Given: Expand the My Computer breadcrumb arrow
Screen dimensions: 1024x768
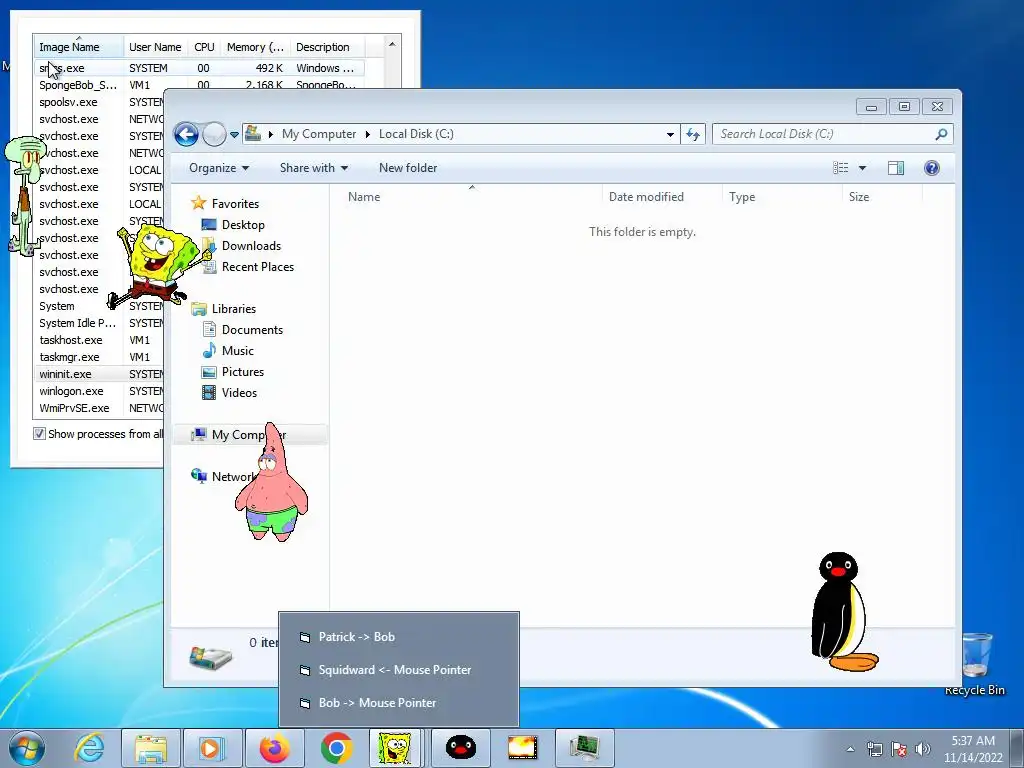Looking at the screenshot, I should 367,134.
